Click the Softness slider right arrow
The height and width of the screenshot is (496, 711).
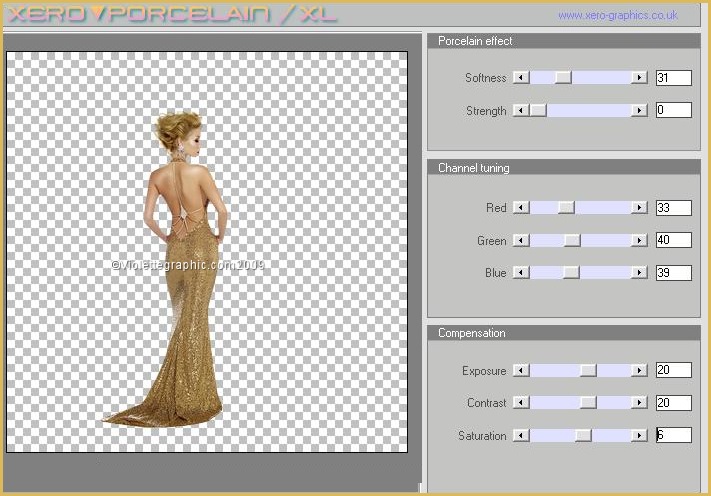(x=639, y=78)
